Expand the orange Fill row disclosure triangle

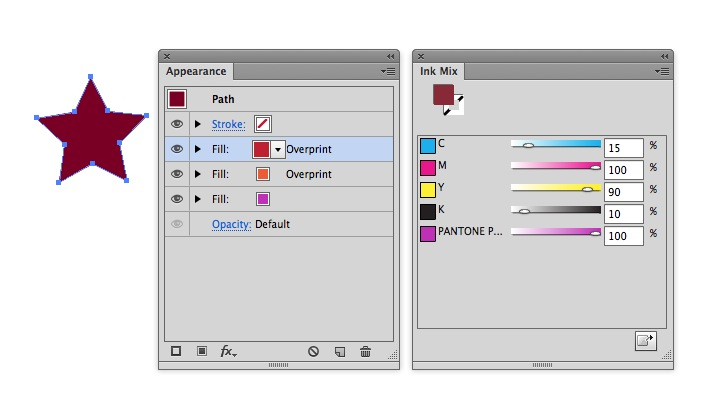pyautogui.click(x=198, y=174)
